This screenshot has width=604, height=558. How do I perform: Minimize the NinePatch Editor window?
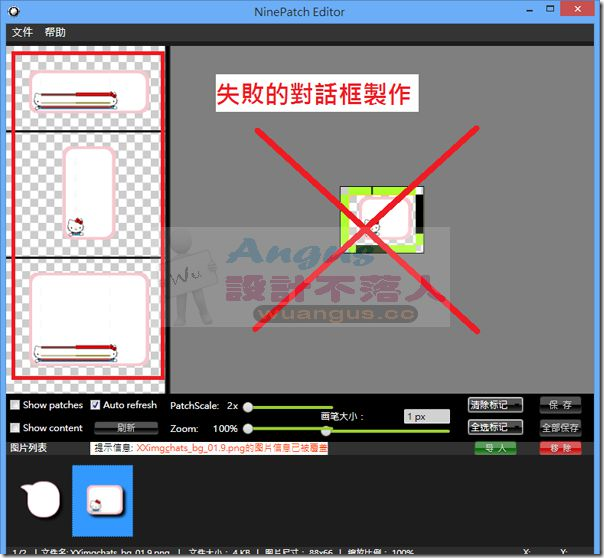pos(530,10)
